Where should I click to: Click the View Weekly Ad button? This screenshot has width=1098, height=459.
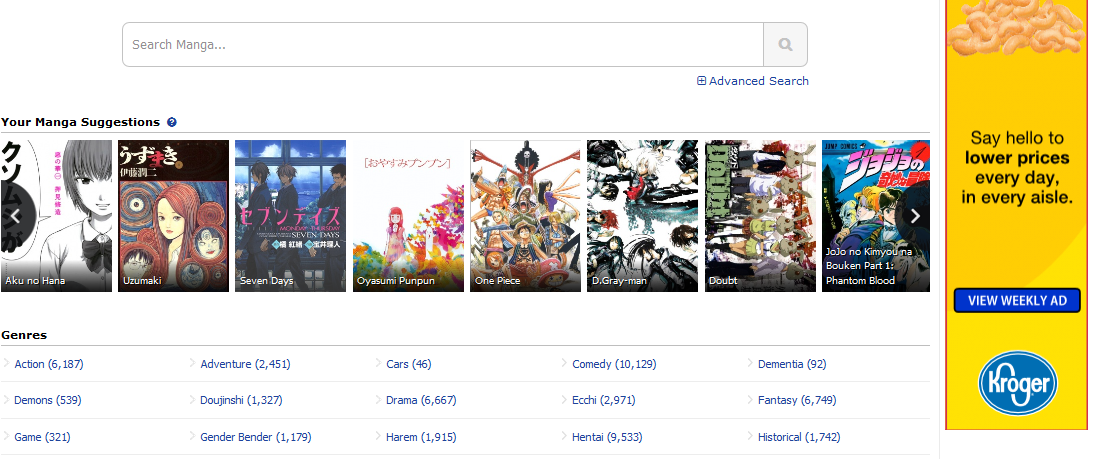(x=1016, y=301)
